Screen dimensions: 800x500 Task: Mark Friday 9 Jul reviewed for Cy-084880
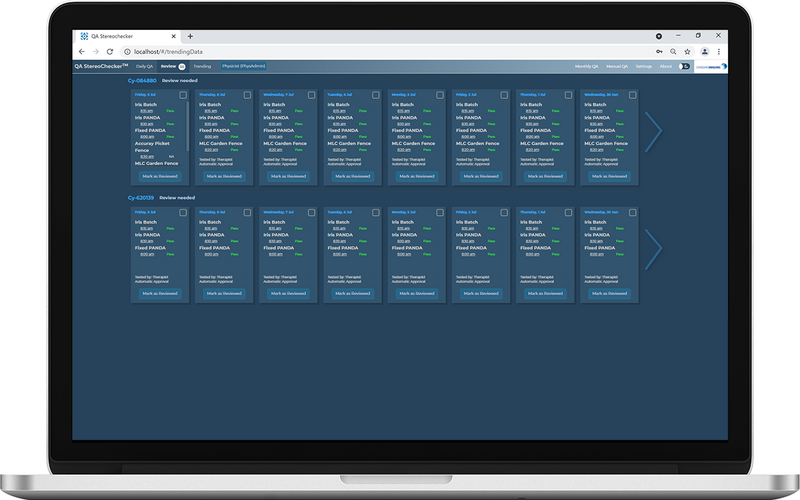coord(160,177)
